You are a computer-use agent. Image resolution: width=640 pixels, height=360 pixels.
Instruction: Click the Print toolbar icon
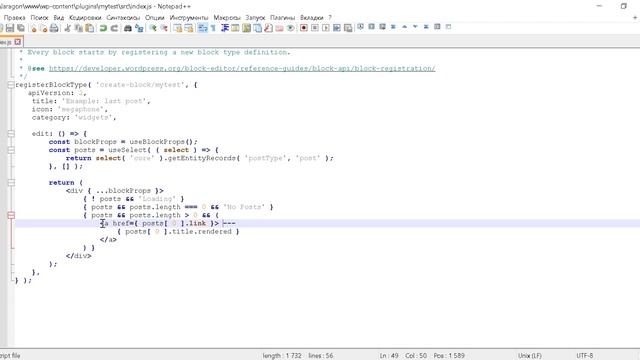click(54, 28)
